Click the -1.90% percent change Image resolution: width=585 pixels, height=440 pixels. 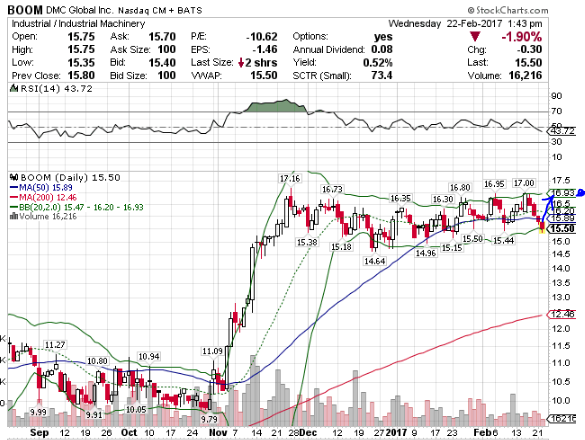[x=522, y=37]
